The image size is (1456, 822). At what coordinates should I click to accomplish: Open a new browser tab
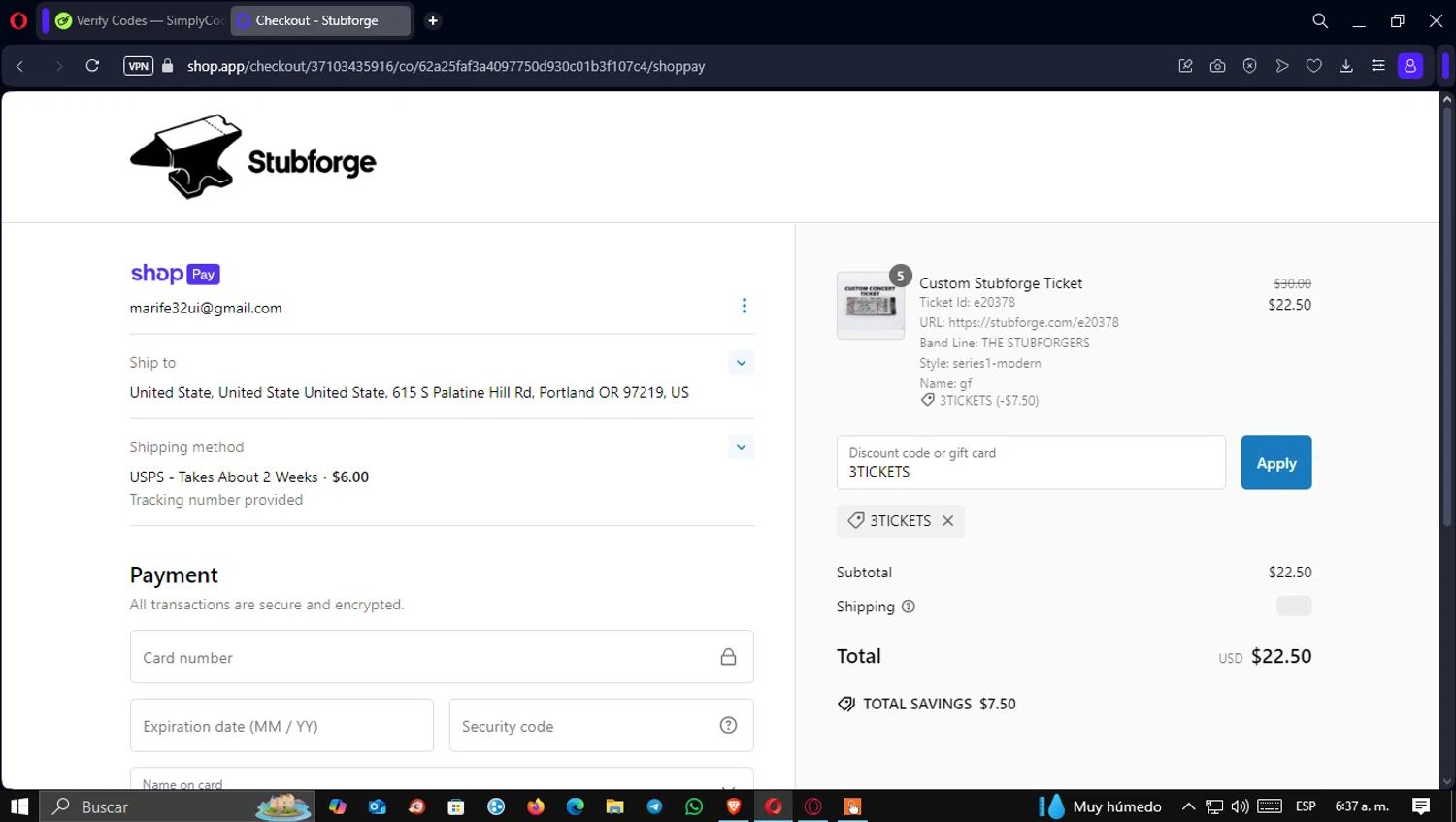coord(433,20)
